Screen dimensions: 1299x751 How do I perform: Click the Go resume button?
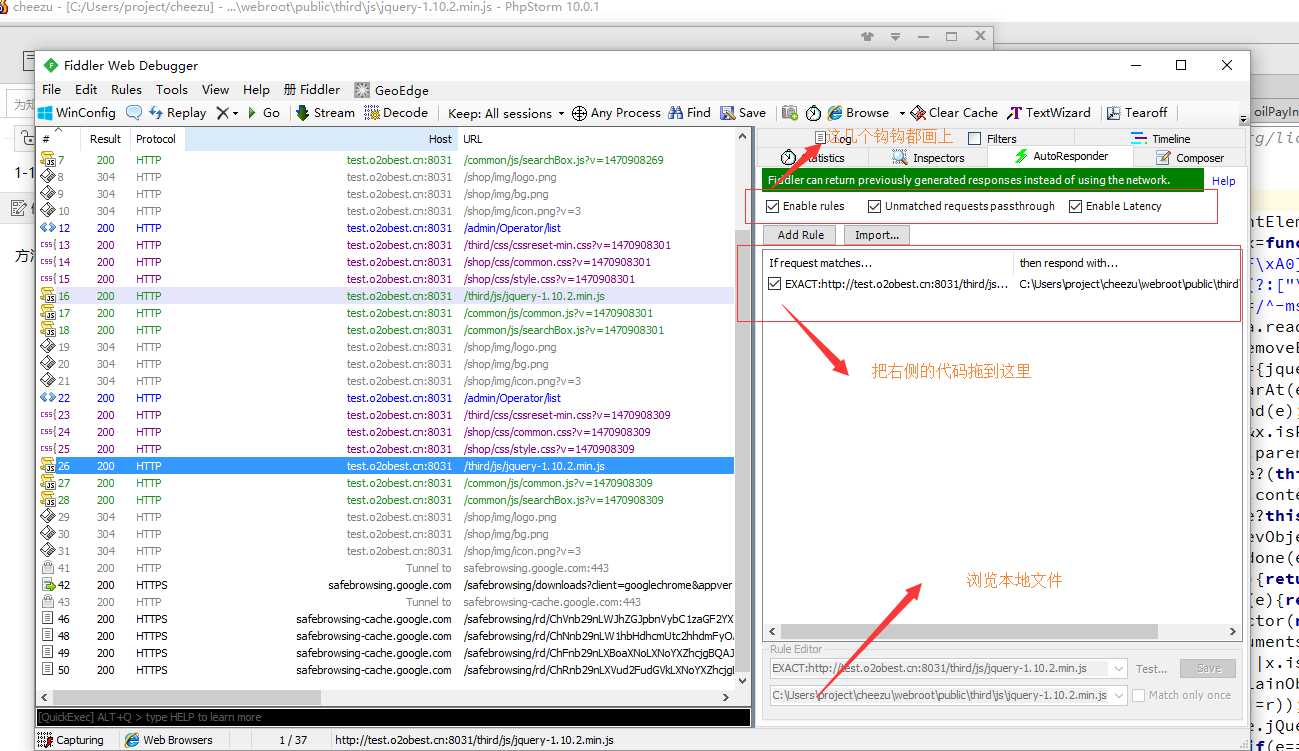[x=264, y=113]
